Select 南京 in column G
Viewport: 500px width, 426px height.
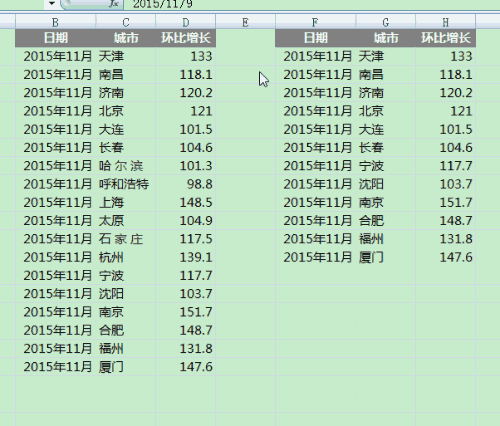point(386,202)
